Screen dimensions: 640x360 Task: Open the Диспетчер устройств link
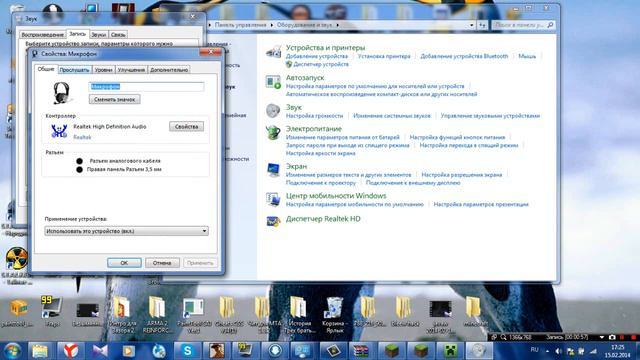click(x=321, y=64)
